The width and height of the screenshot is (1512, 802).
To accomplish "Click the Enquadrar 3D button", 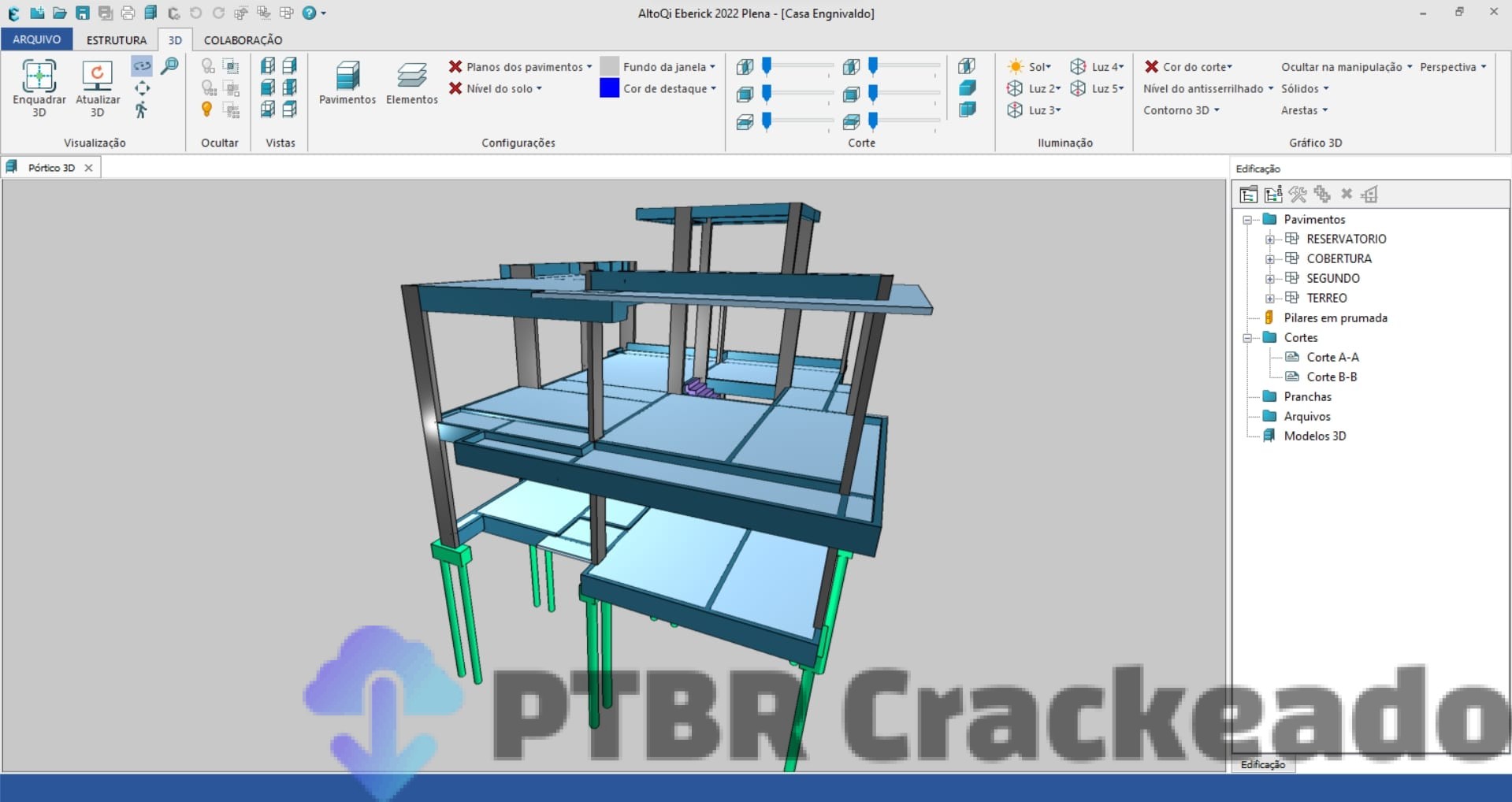I will tap(39, 88).
